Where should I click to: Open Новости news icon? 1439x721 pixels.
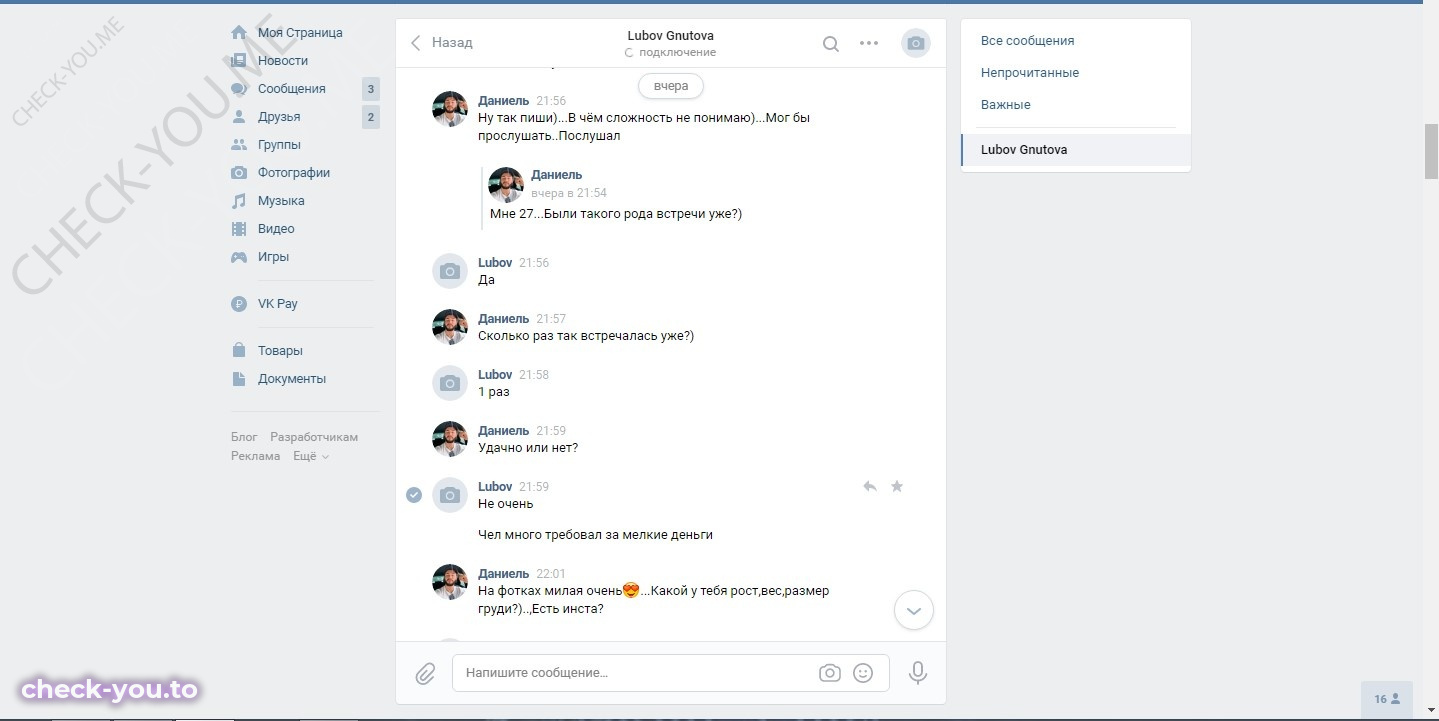(239, 61)
